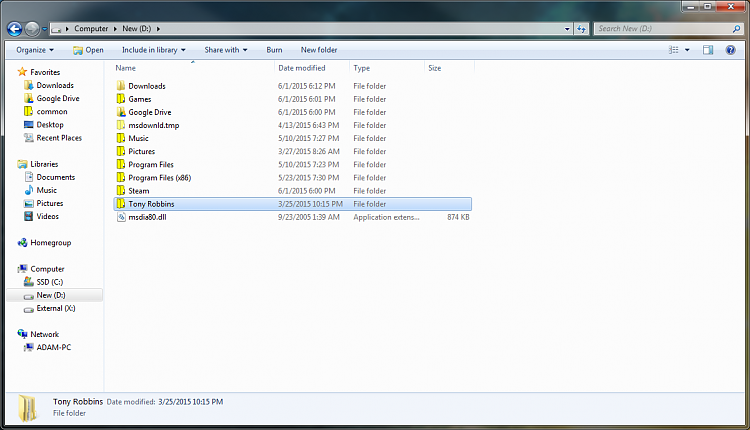This screenshot has height=430, width=750.
Task: Open the Include in library menu
Action: (x=154, y=50)
